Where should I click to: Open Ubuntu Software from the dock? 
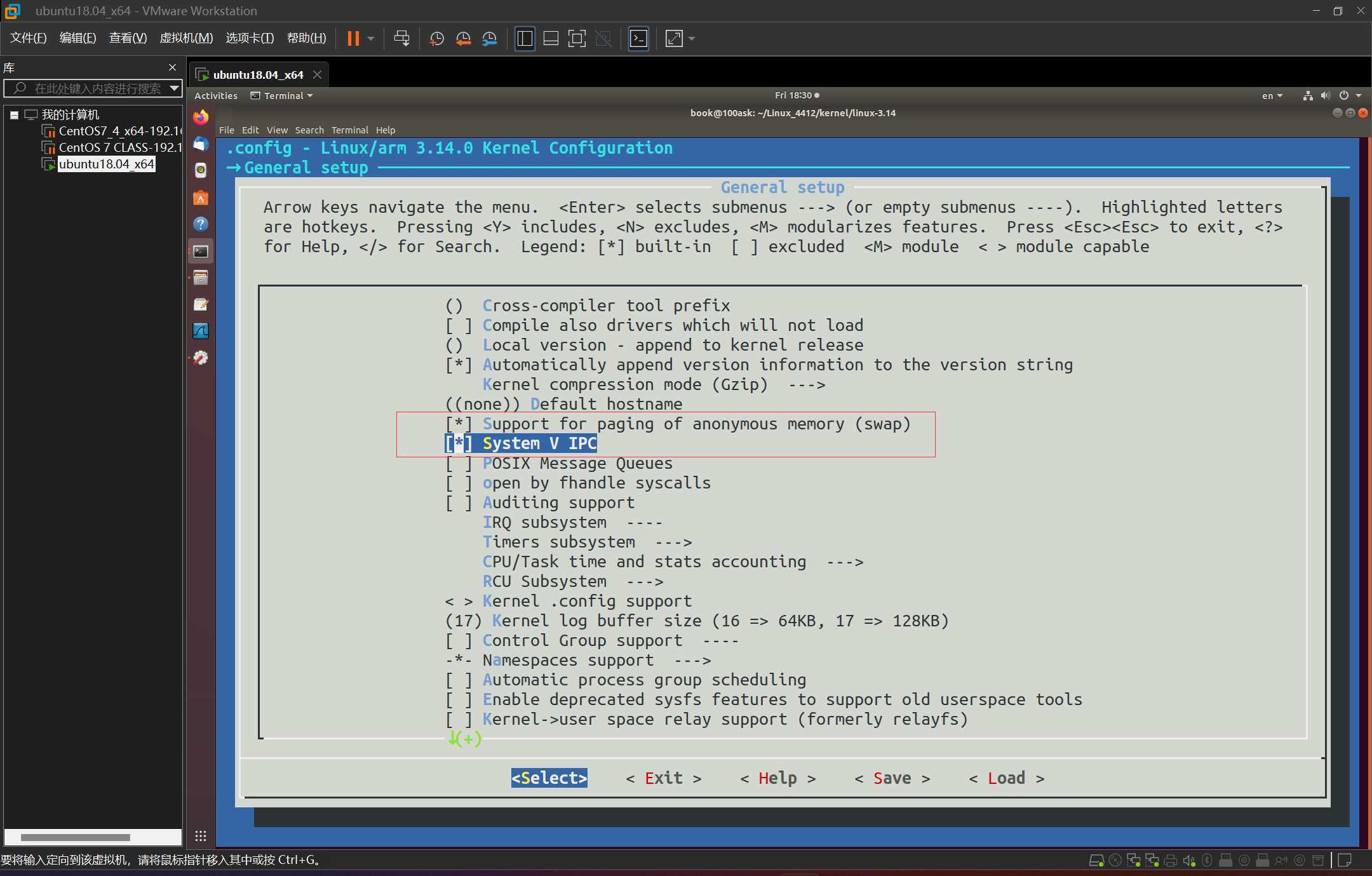click(201, 198)
